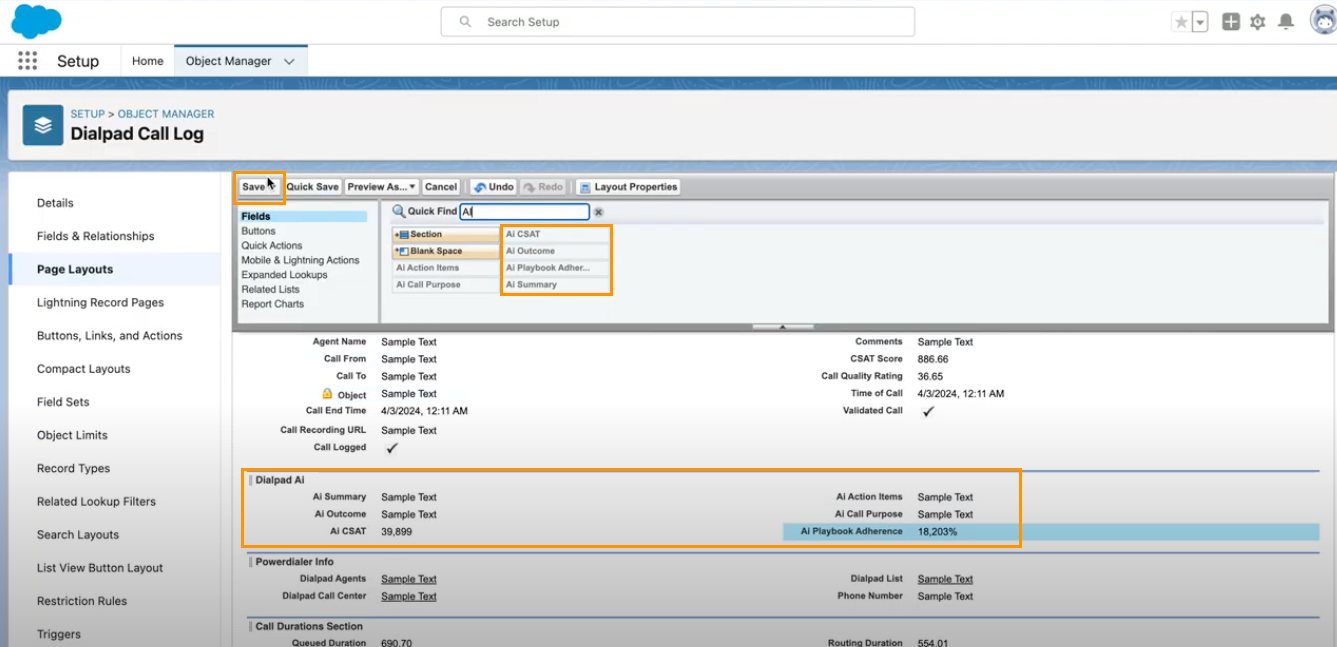
Task: Open the App Launcher grid icon
Action: tap(27, 61)
